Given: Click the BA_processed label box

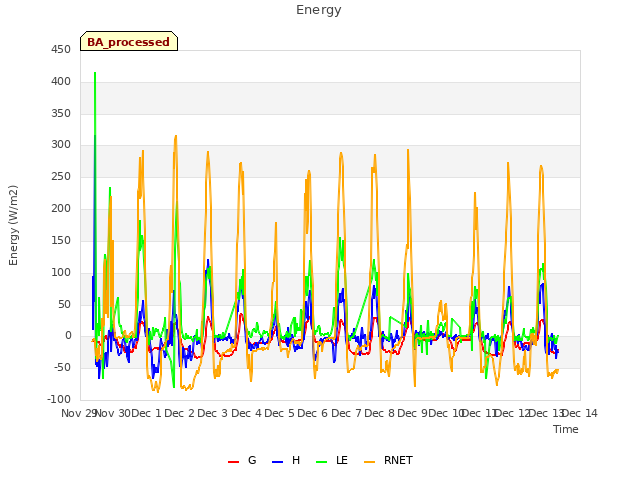Looking at the screenshot, I should click(x=129, y=41).
